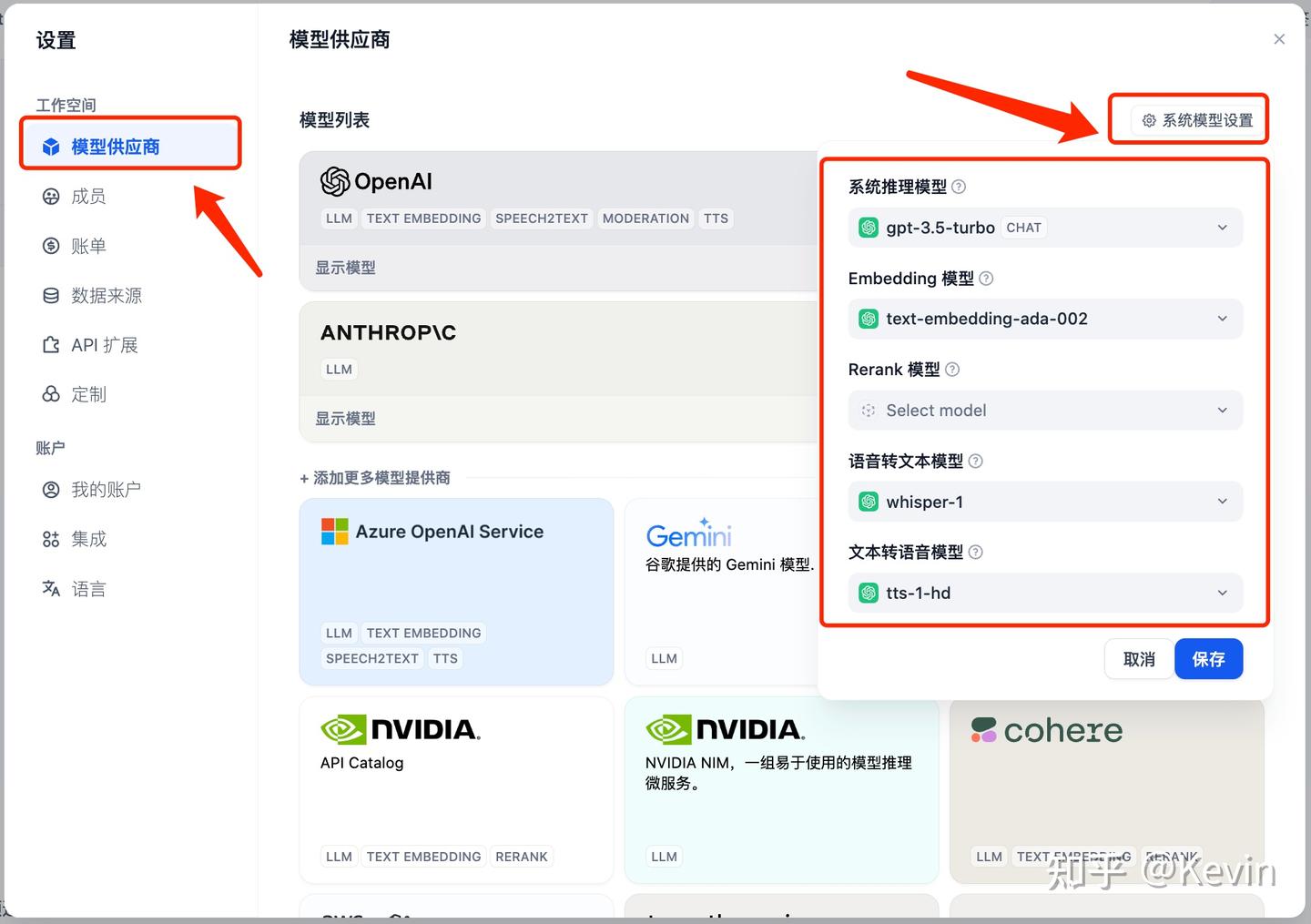1311x924 pixels.
Task: Click OpenAI icon beside whisper-1
Action: tap(869, 502)
